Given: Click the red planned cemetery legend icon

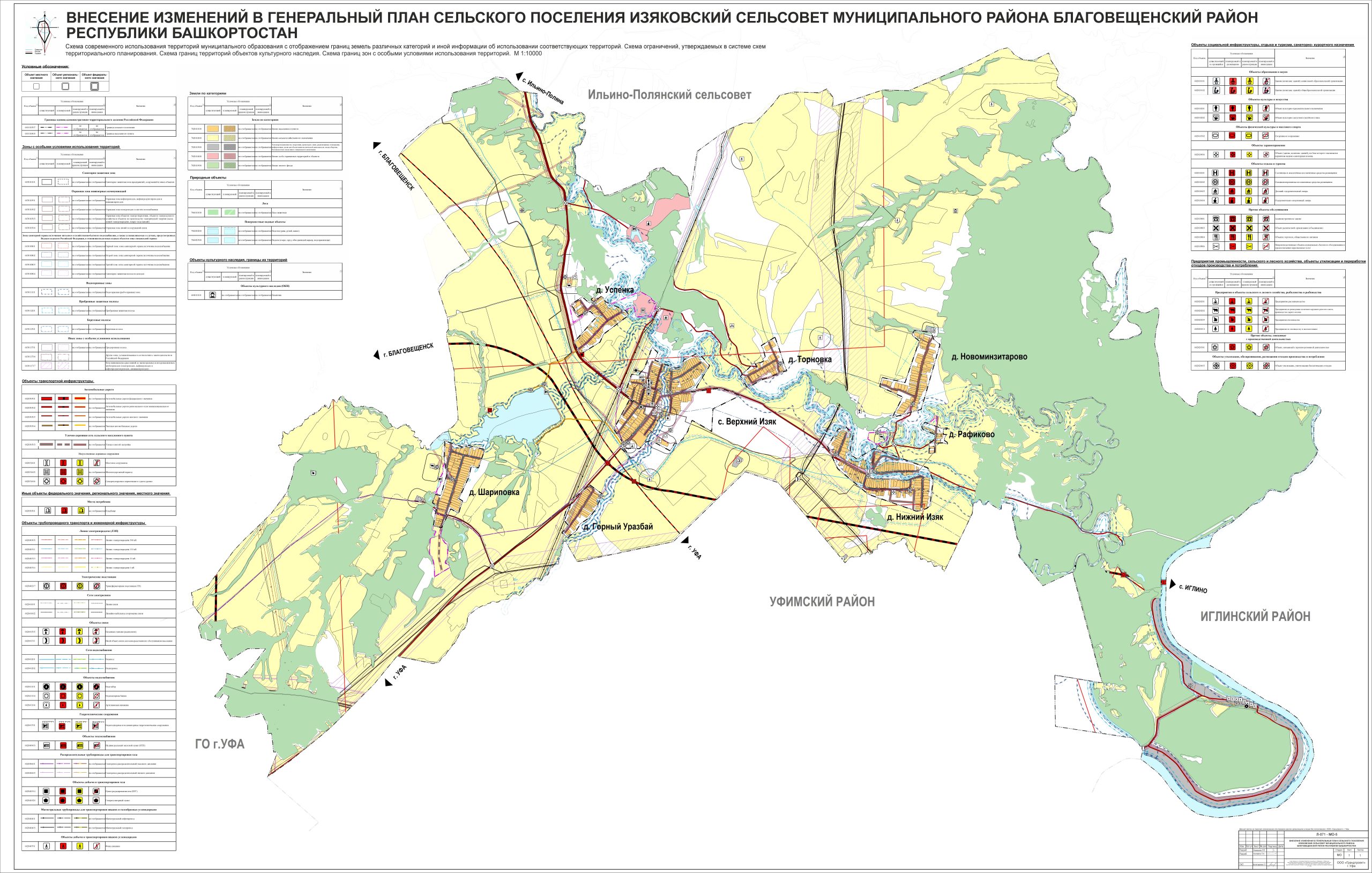Looking at the screenshot, I should point(64,511).
